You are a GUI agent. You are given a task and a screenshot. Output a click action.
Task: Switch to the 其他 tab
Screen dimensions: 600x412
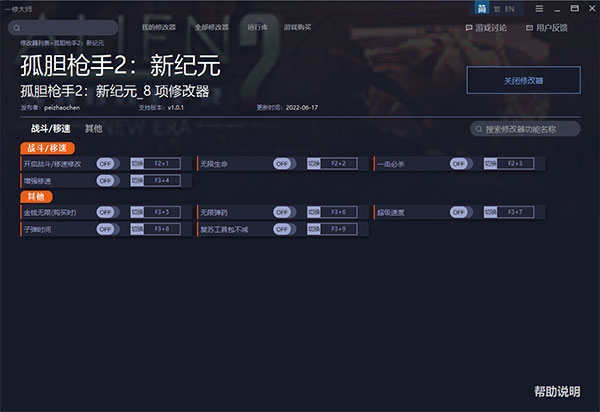coord(93,129)
